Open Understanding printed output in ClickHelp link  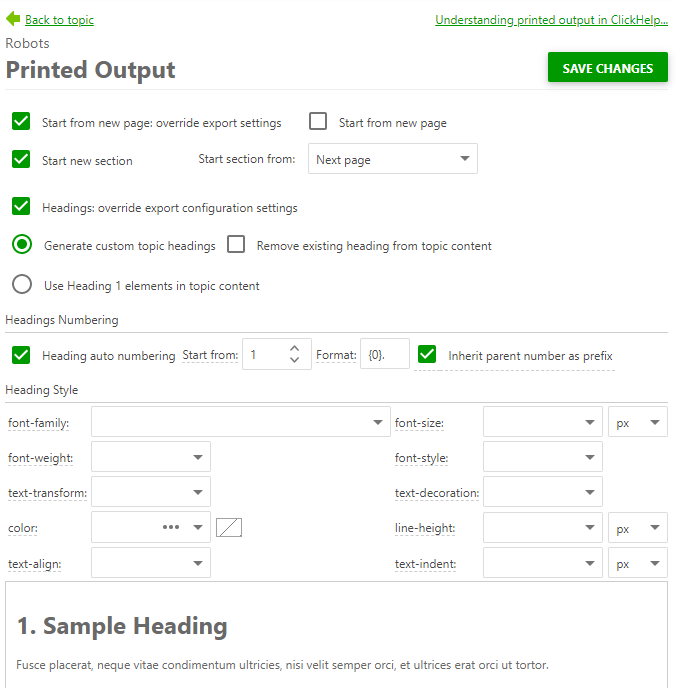pyautogui.click(x=551, y=20)
